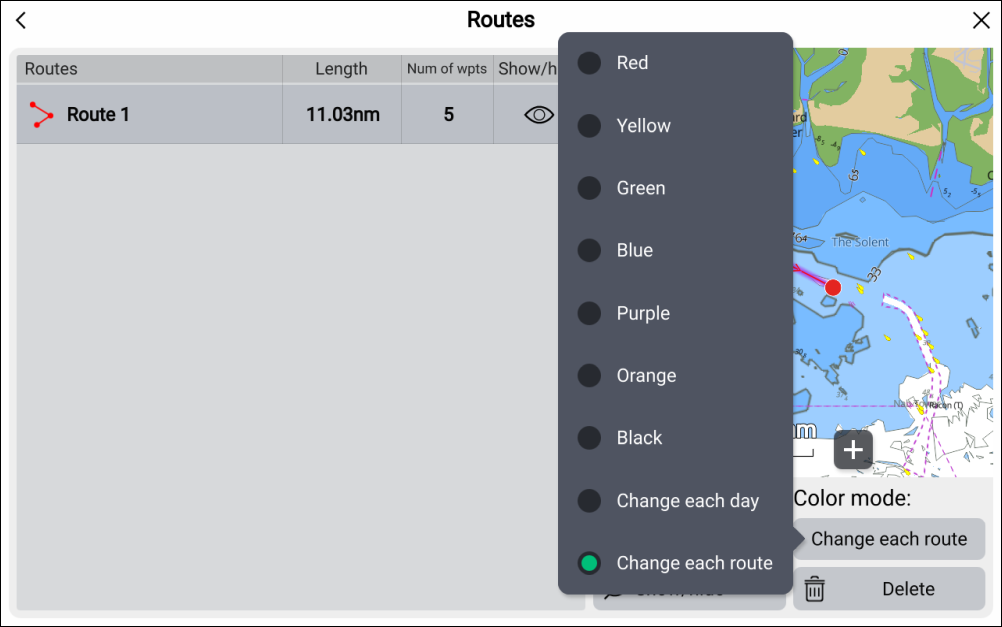1002x627 pixels.
Task: Click the Routes column header
Action: [51, 69]
